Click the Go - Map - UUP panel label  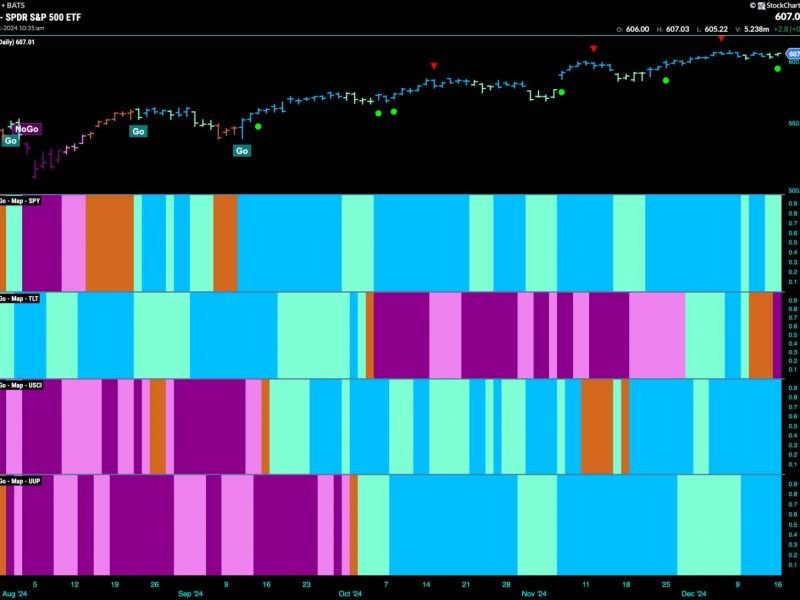click(x=20, y=481)
